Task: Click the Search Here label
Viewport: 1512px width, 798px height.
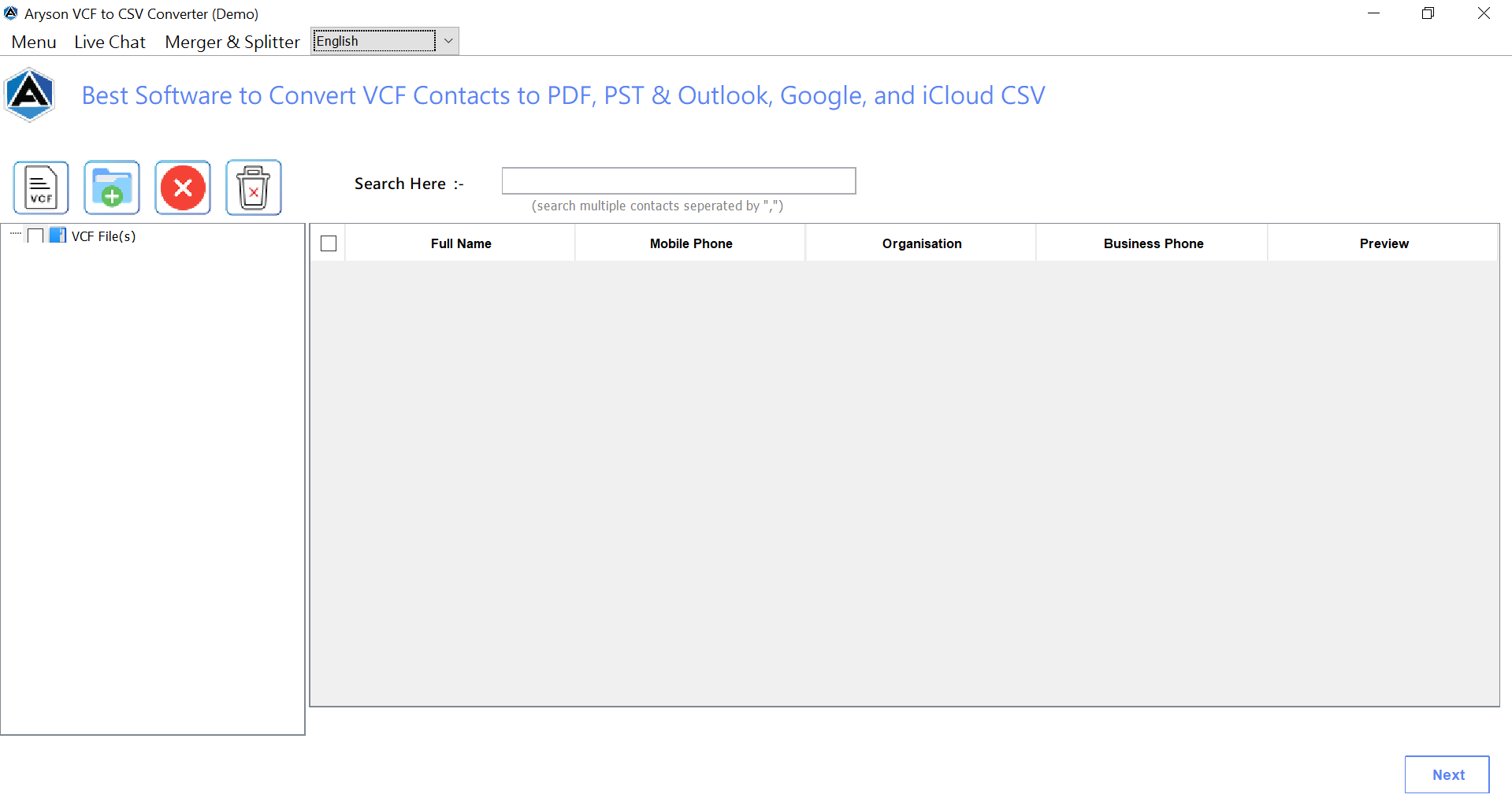Action: tap(409, 184)
